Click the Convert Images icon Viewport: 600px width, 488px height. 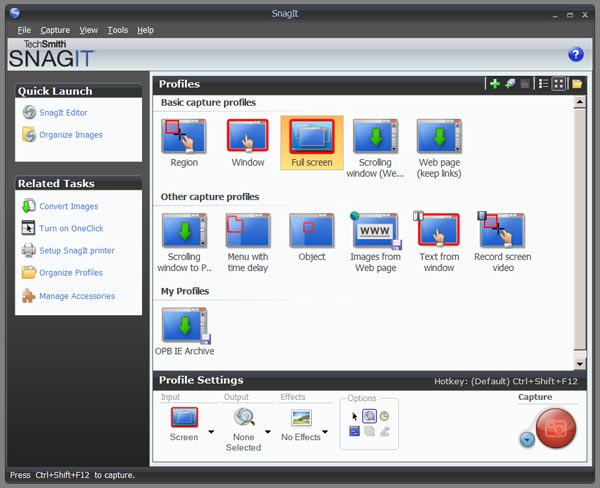point(29,206)
